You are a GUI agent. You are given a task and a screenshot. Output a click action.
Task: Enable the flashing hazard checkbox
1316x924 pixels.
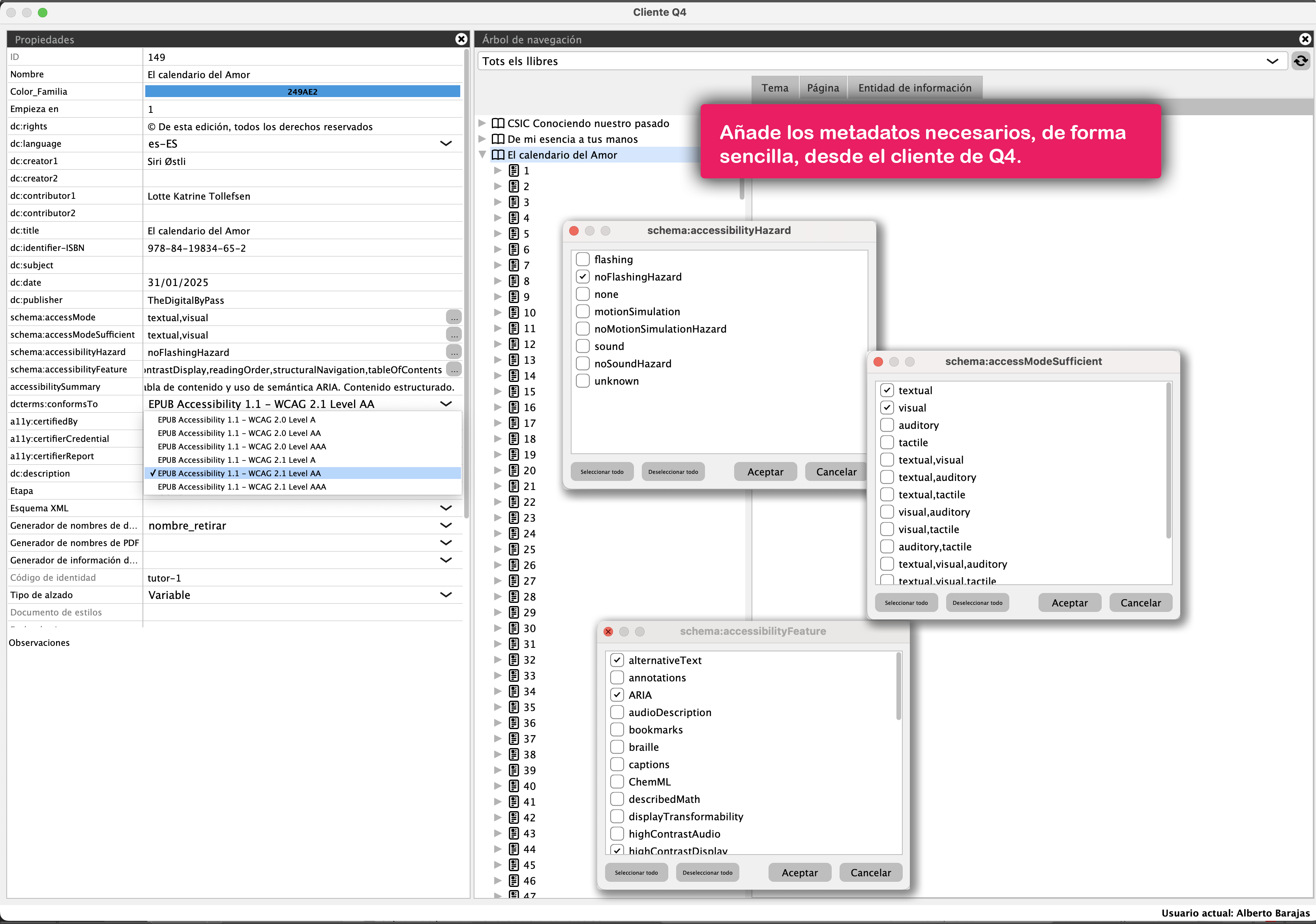click(x=582, y=260)
